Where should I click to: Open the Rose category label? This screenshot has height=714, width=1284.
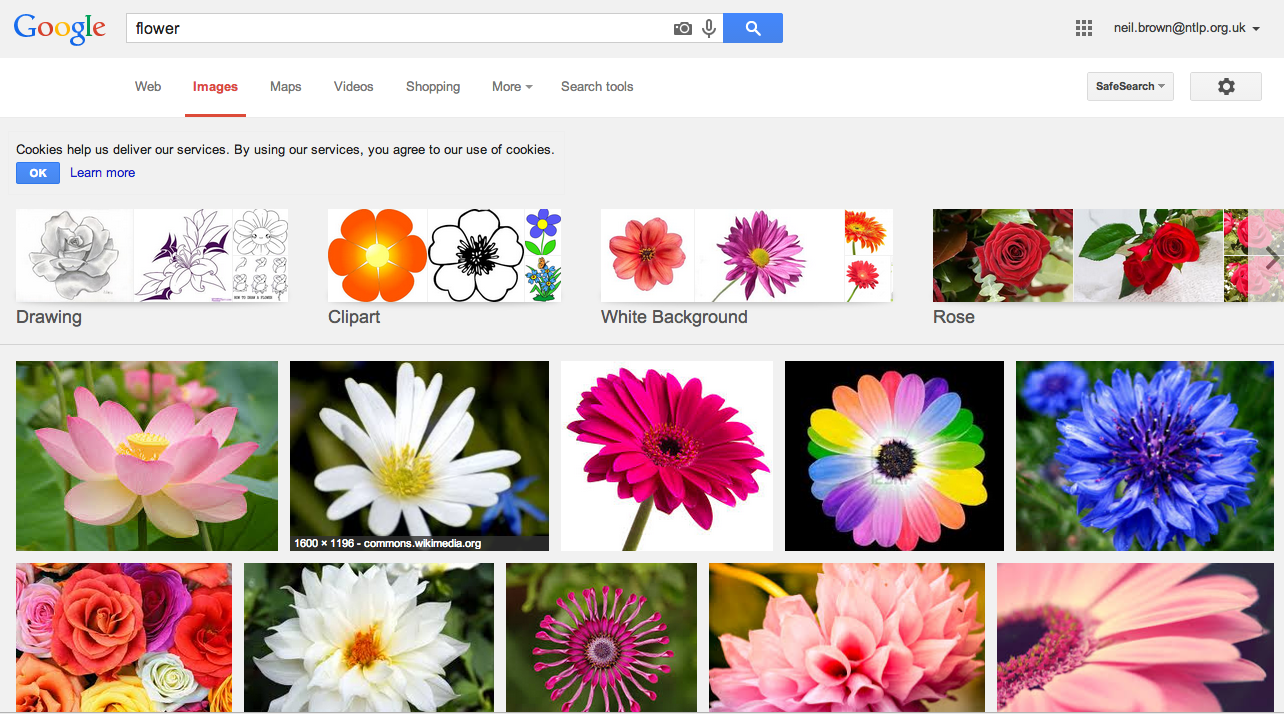coord(953,317)
